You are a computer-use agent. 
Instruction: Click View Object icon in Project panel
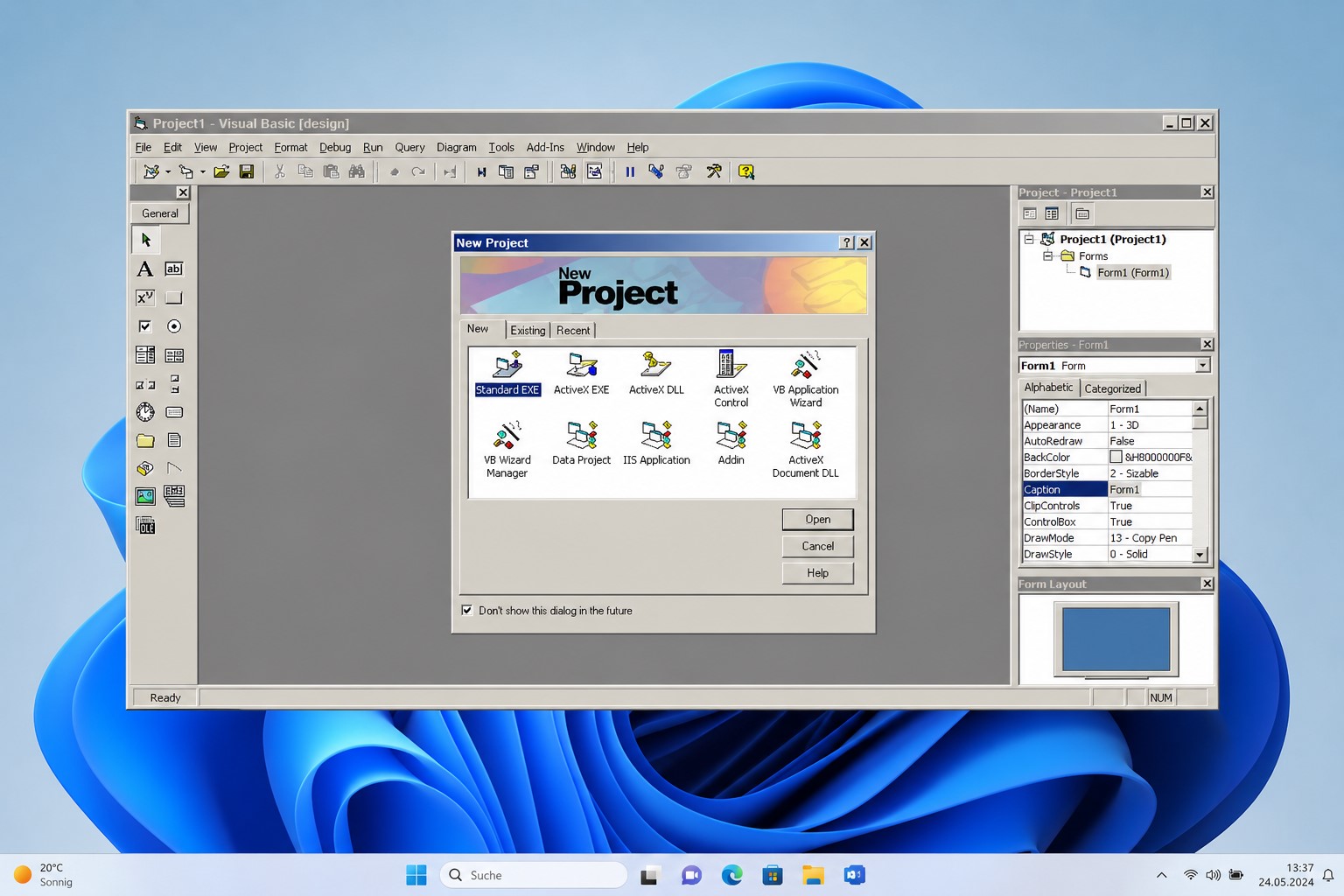[1052, 213]
